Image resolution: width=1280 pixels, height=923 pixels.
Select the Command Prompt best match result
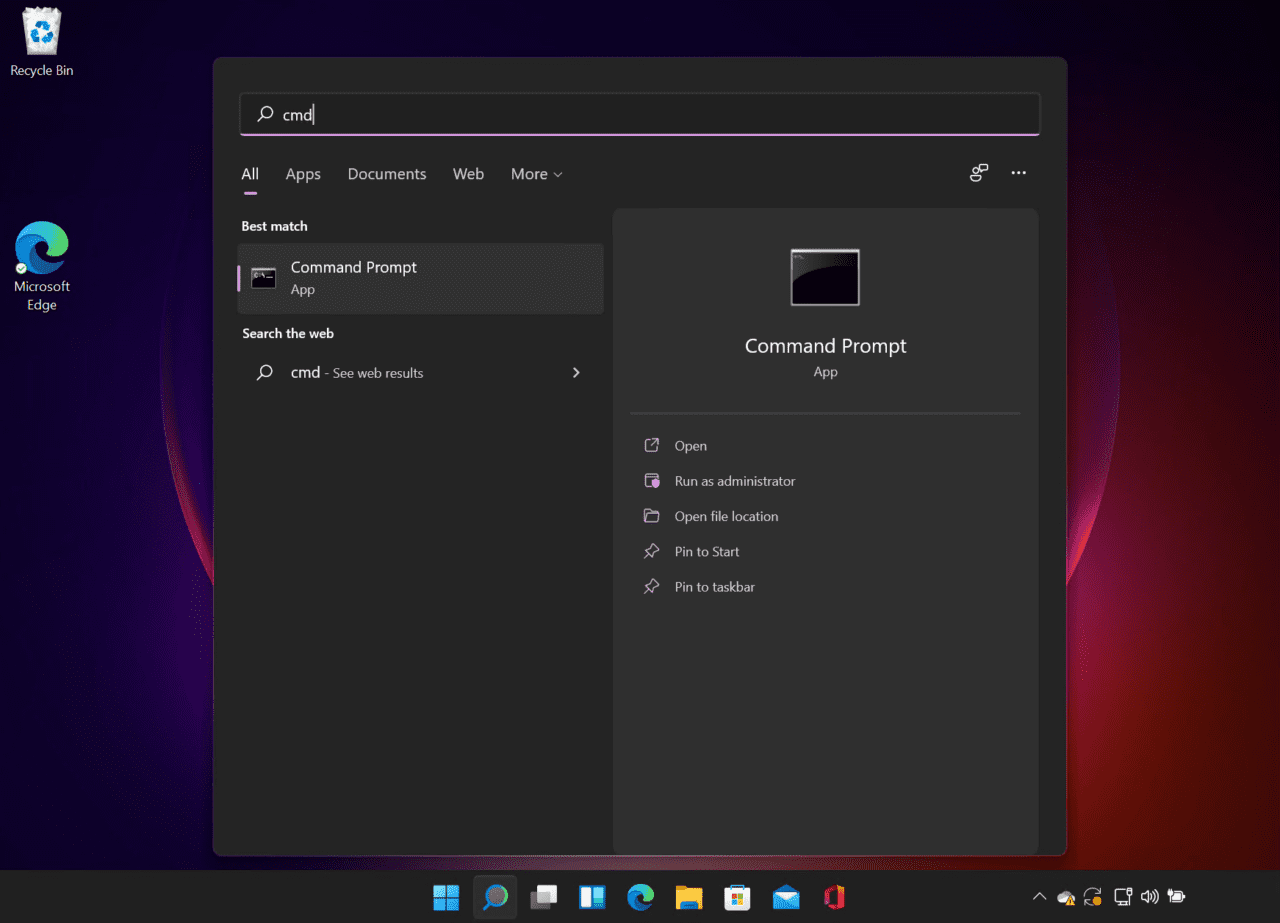click(x=421, y=278)
